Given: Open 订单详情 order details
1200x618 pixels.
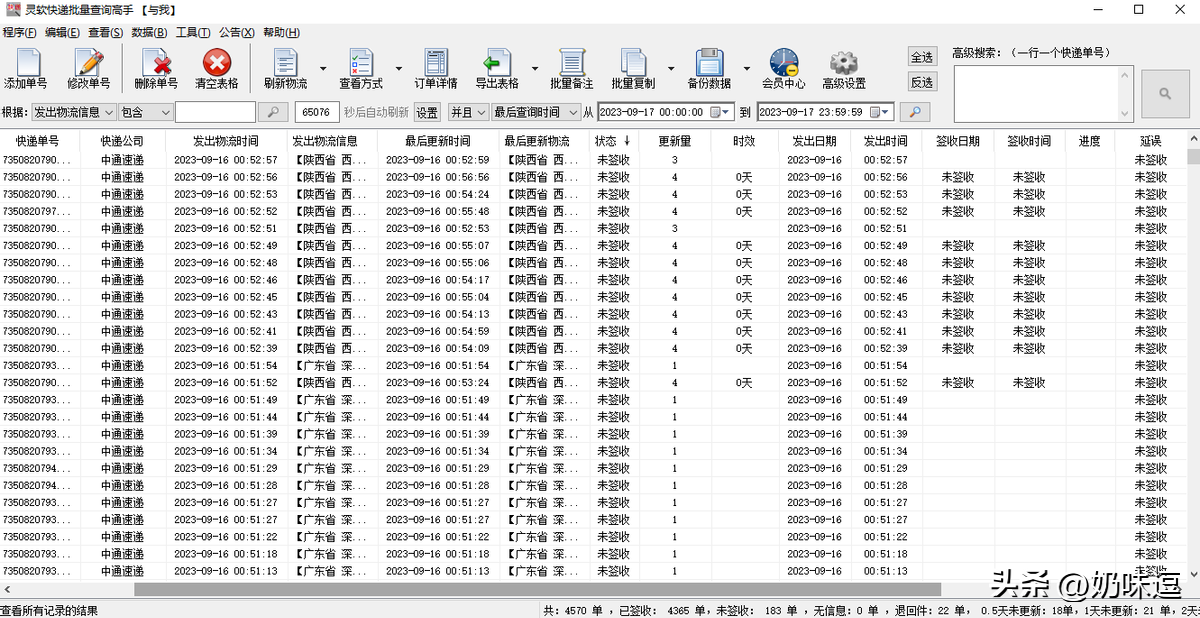Looking at the screenshot, I should [x=435, y=68].
